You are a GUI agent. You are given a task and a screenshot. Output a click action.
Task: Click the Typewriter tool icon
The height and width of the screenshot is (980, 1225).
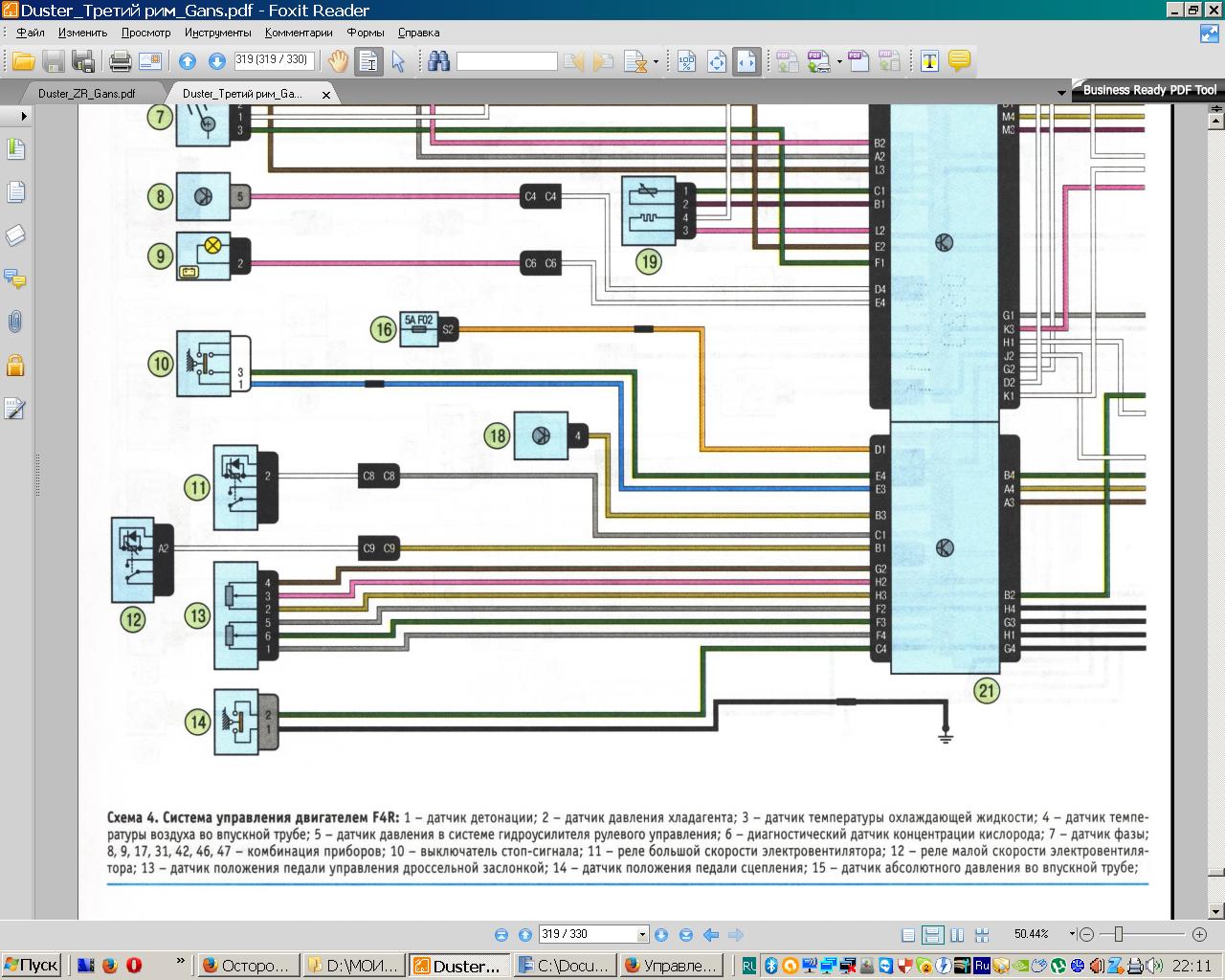pyautogui.click(x=928, y=62)
